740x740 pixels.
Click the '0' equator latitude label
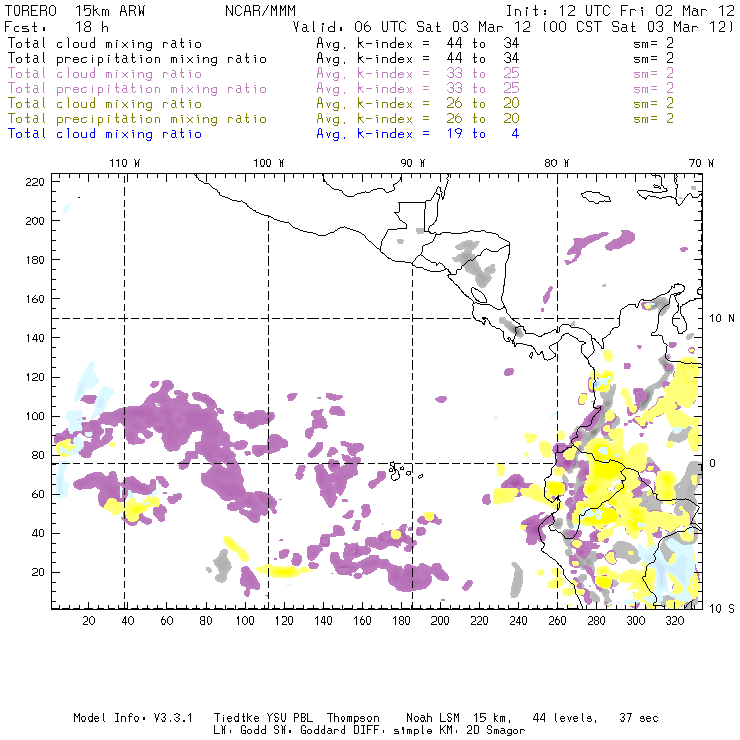coord(712,463)
